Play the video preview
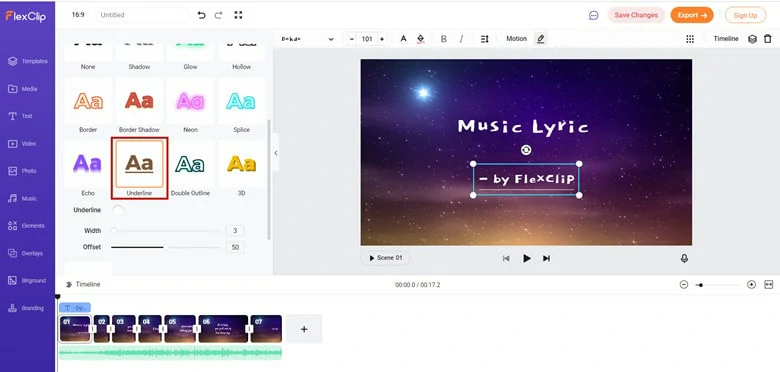The width and height of the screenshot is (780, 372). [527, 259]
